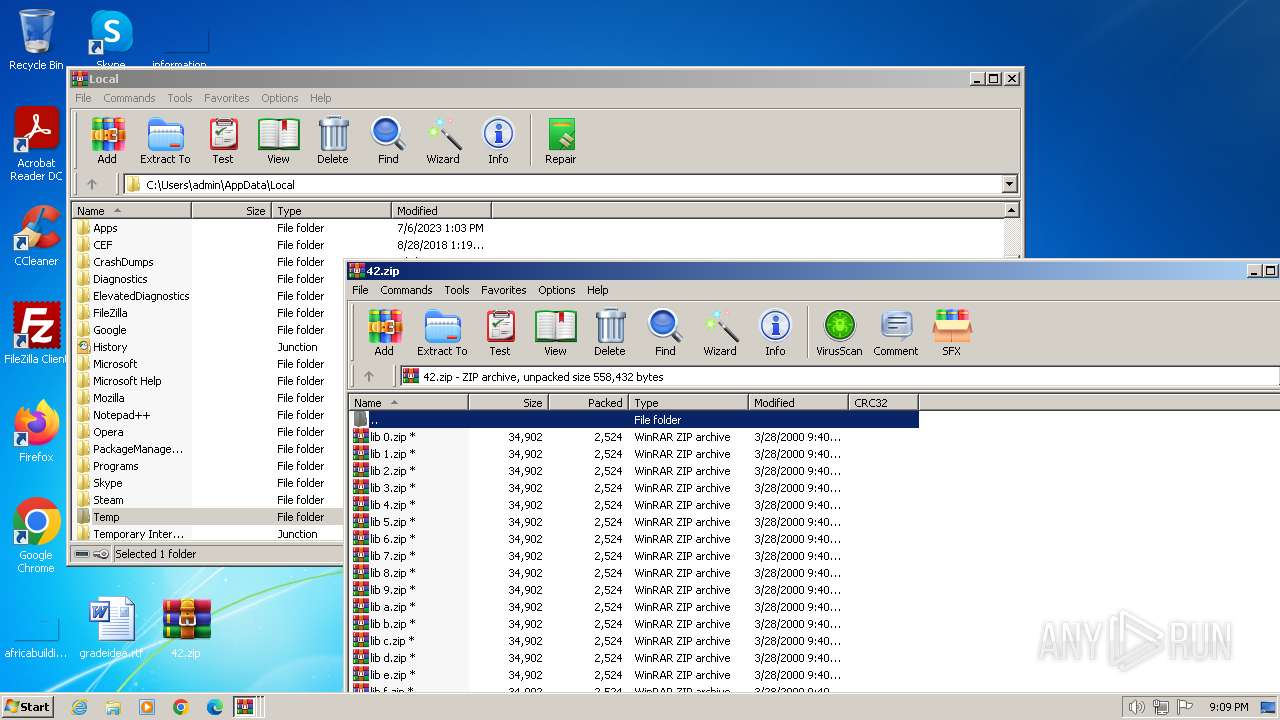Open Start menu
Screen dimensions: 1280x720
(27, 706)
